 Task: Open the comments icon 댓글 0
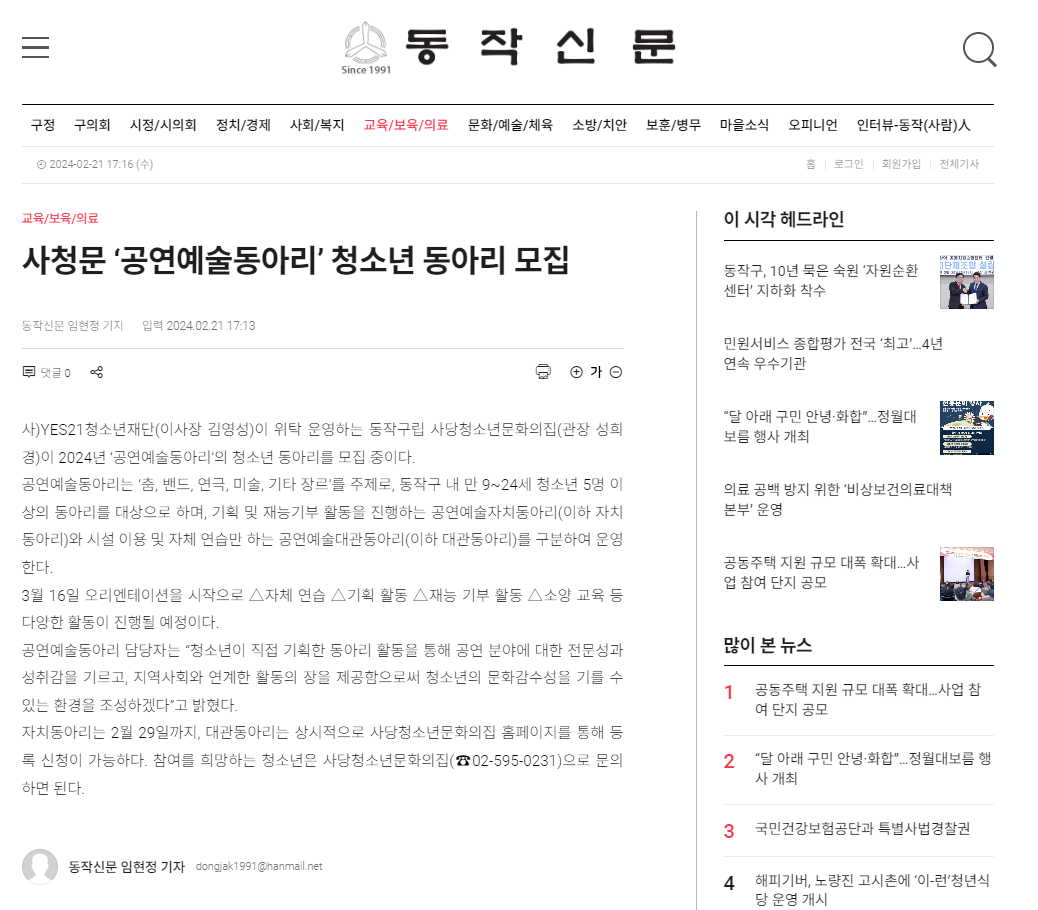pos(46,373)
